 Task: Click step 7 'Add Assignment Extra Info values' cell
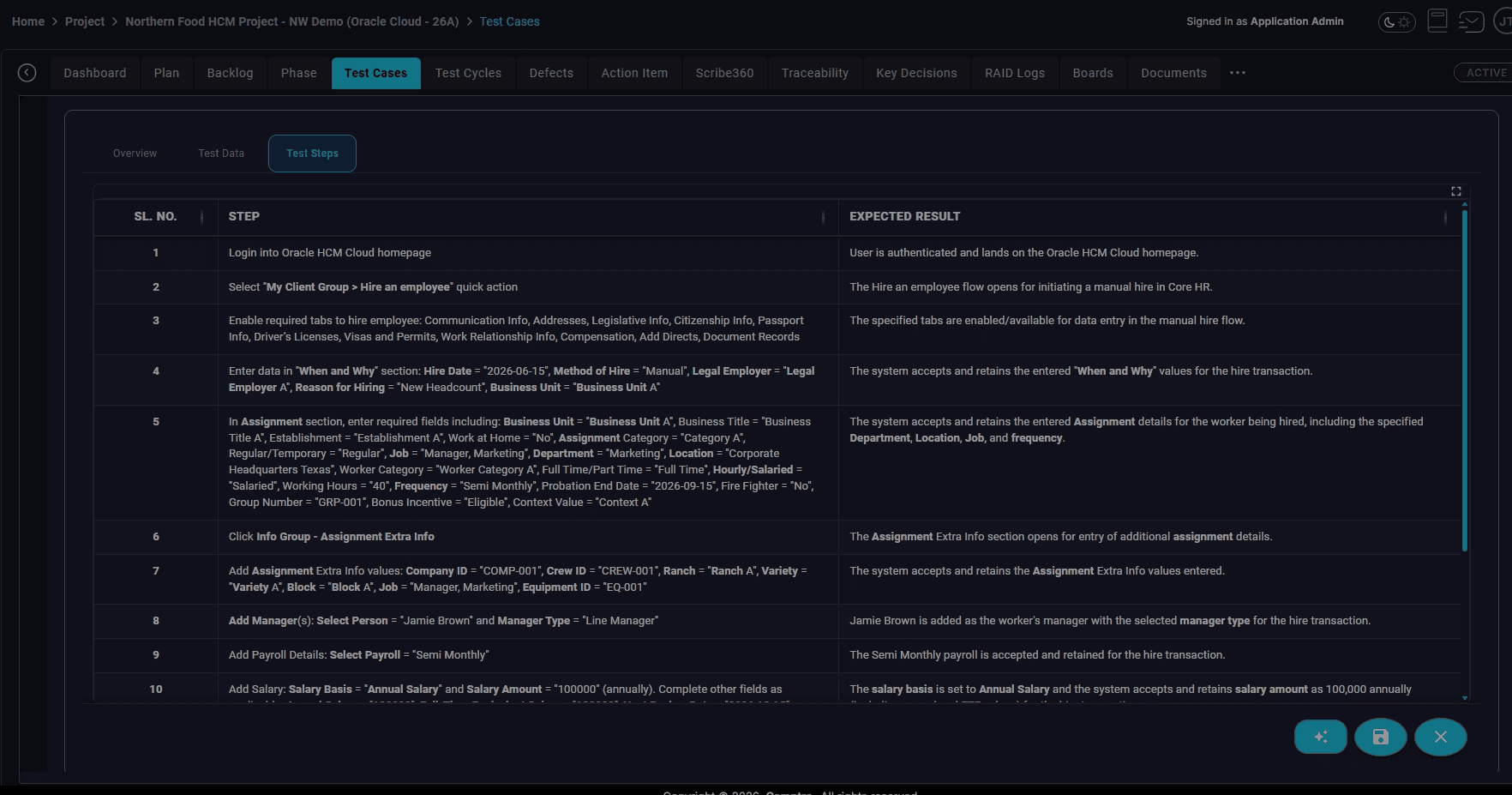tap(528, 579)
